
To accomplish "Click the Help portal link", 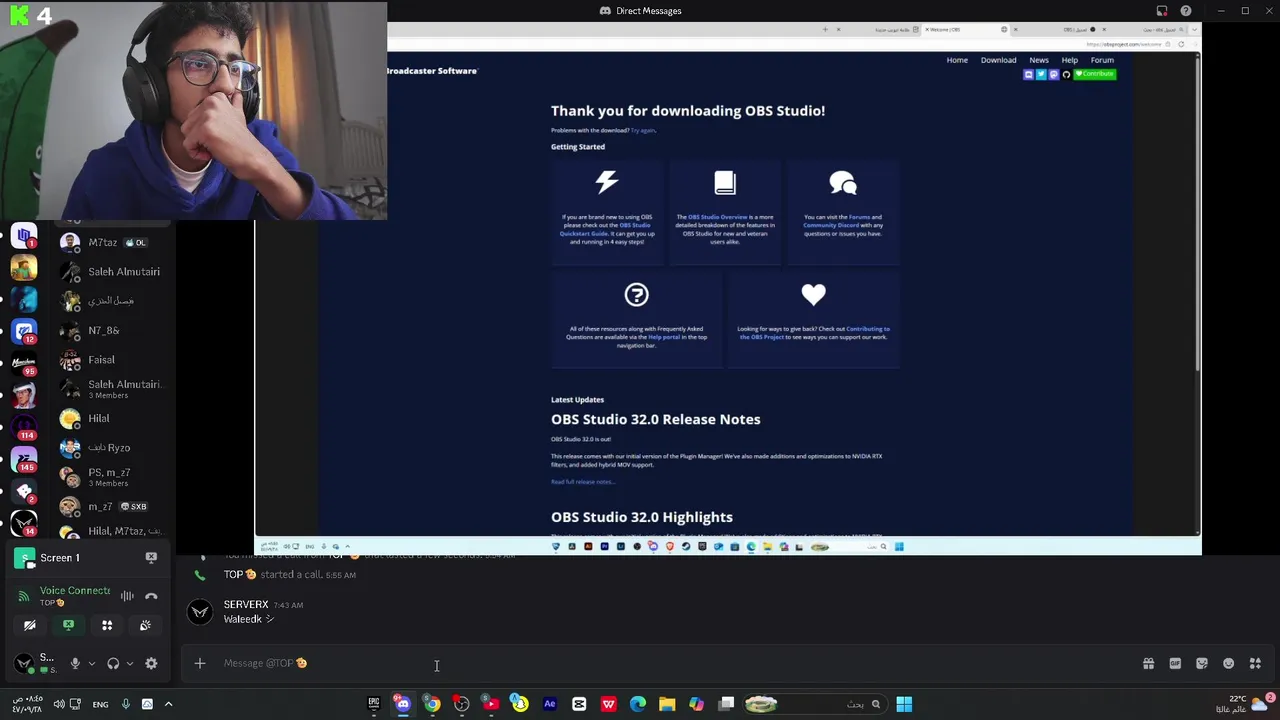I will (x=664, y=337).
